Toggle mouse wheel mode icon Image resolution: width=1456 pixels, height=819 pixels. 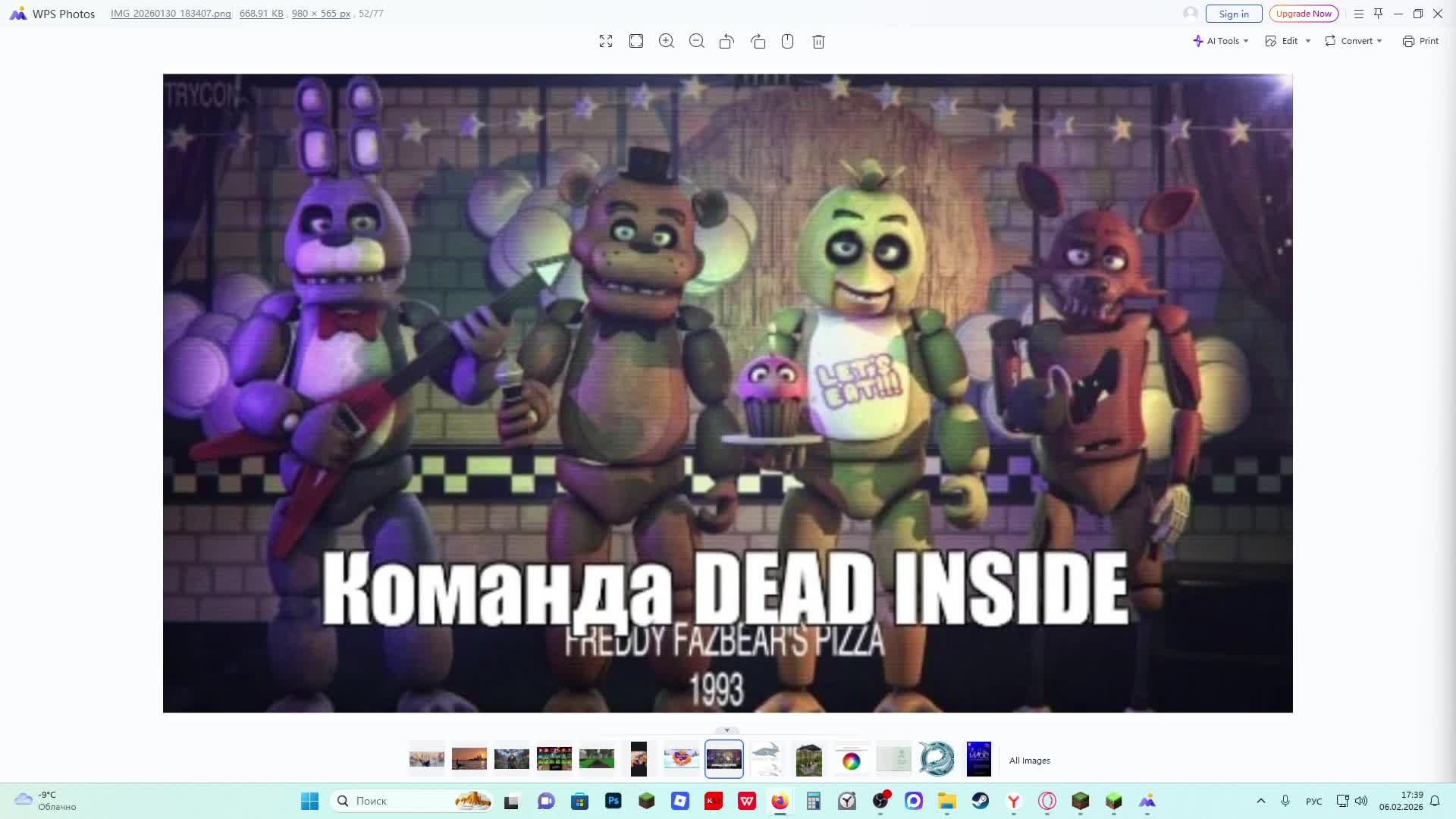coord(788,42)
